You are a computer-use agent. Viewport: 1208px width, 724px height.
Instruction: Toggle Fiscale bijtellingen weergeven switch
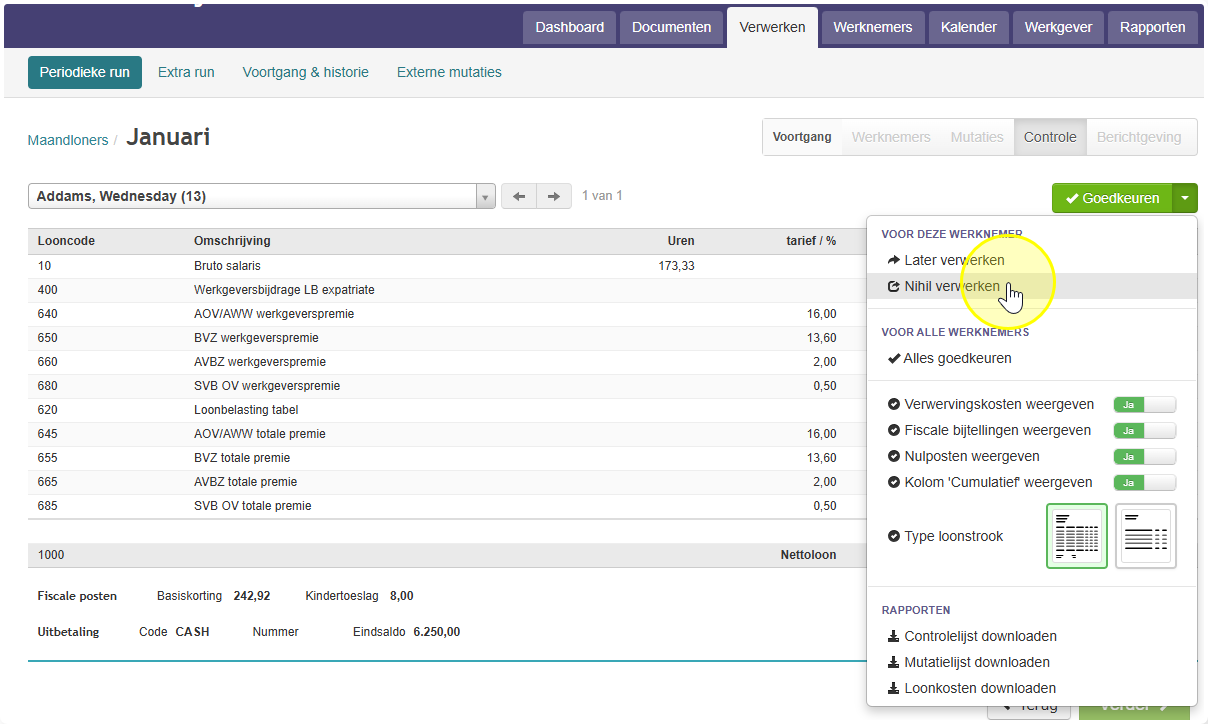pos(1145,431)
